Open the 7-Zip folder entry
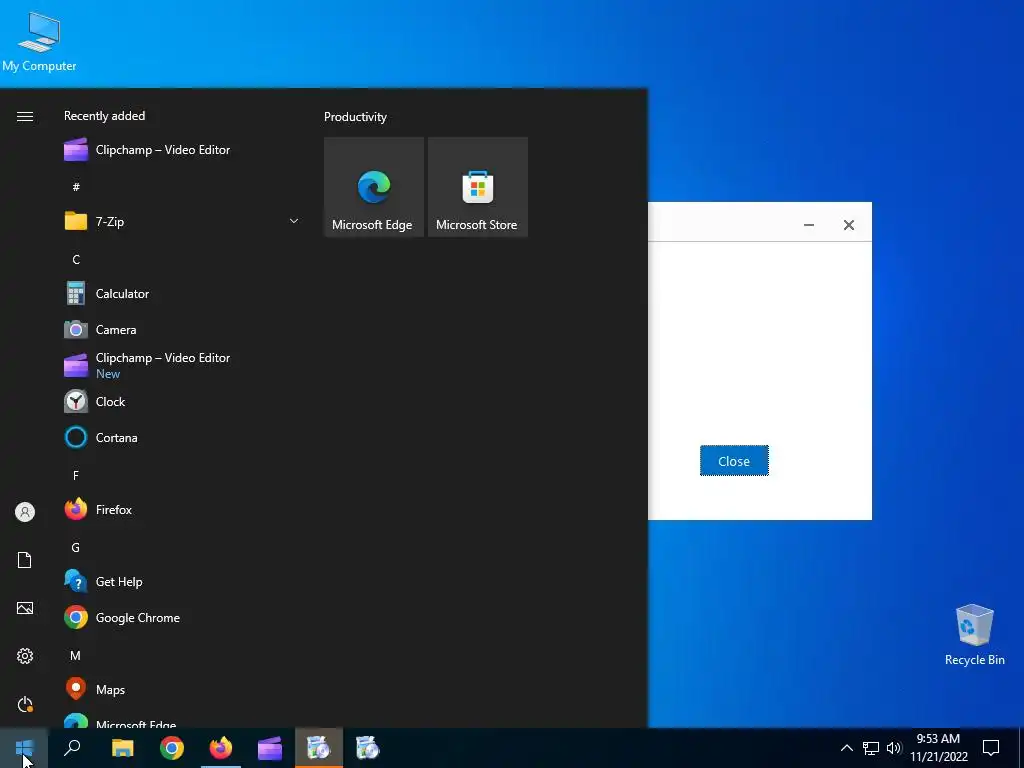 182,221
